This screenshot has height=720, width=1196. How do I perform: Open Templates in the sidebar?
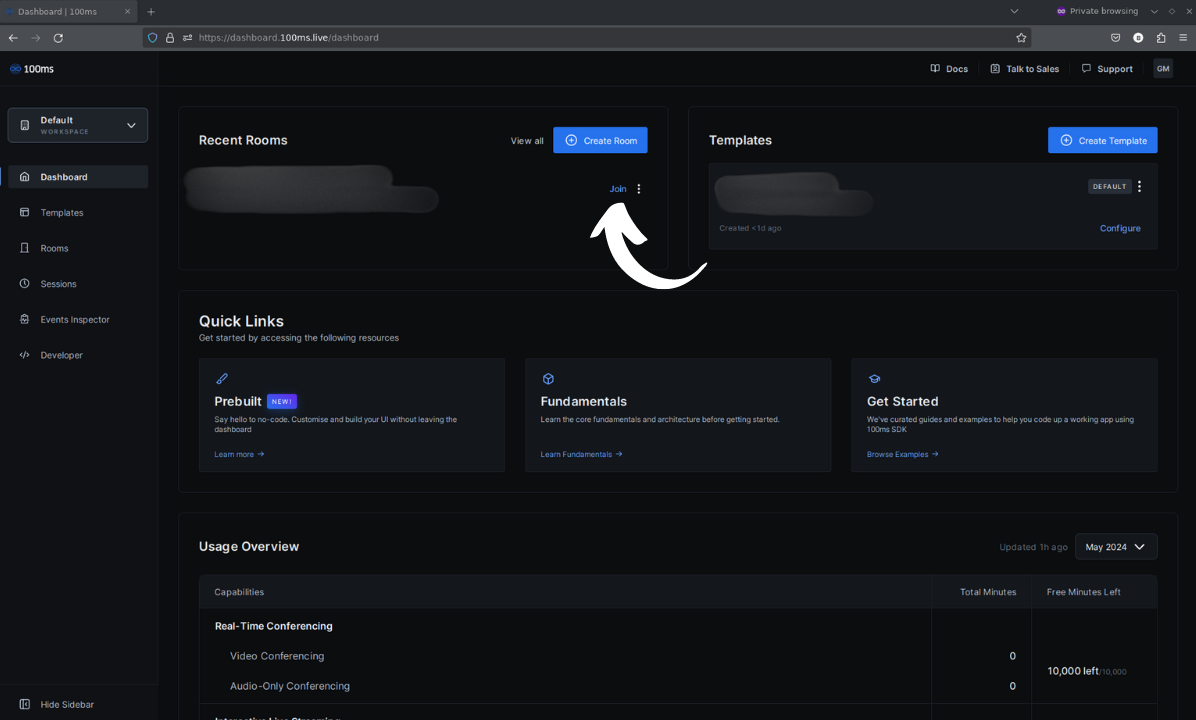(x=76, y=213)
